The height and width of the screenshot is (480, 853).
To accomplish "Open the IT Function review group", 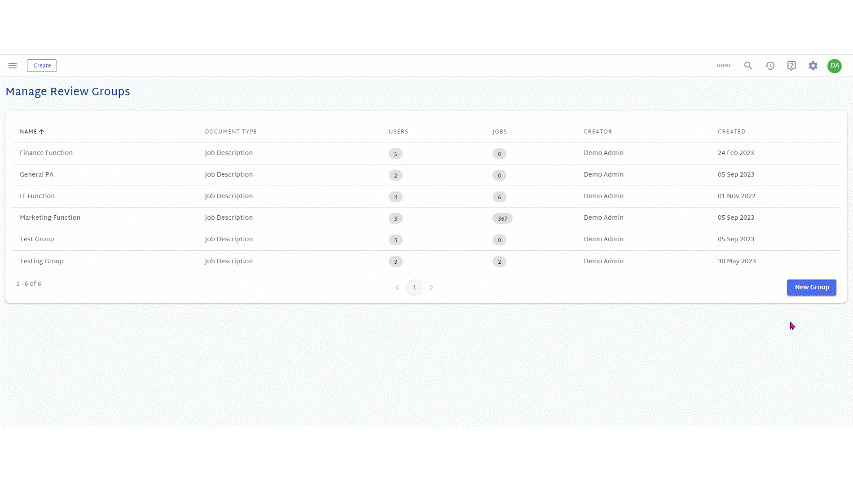I will (37, 196).
